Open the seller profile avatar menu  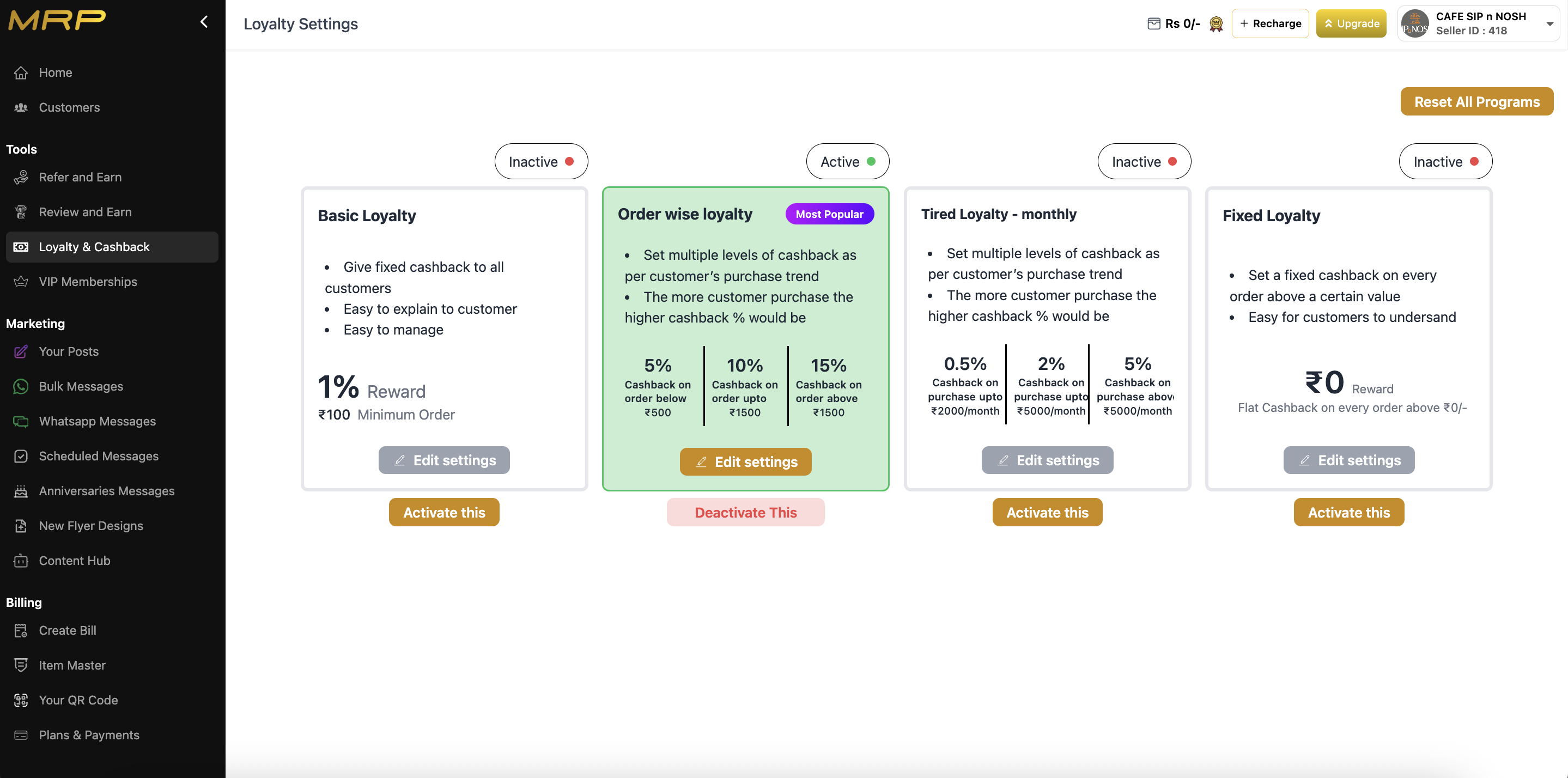pos(1414,24)
